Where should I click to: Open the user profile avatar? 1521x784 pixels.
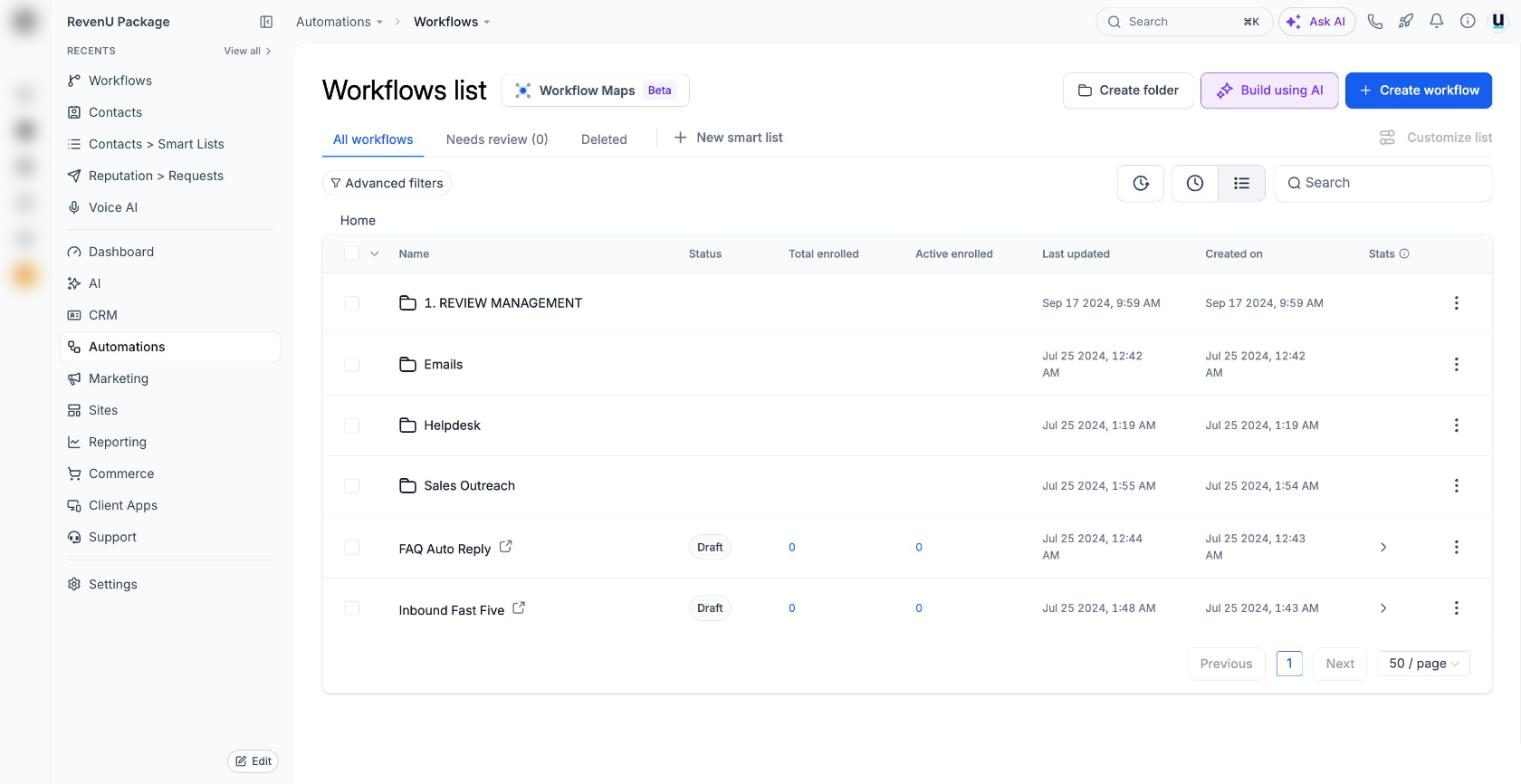click(1498, 21)
